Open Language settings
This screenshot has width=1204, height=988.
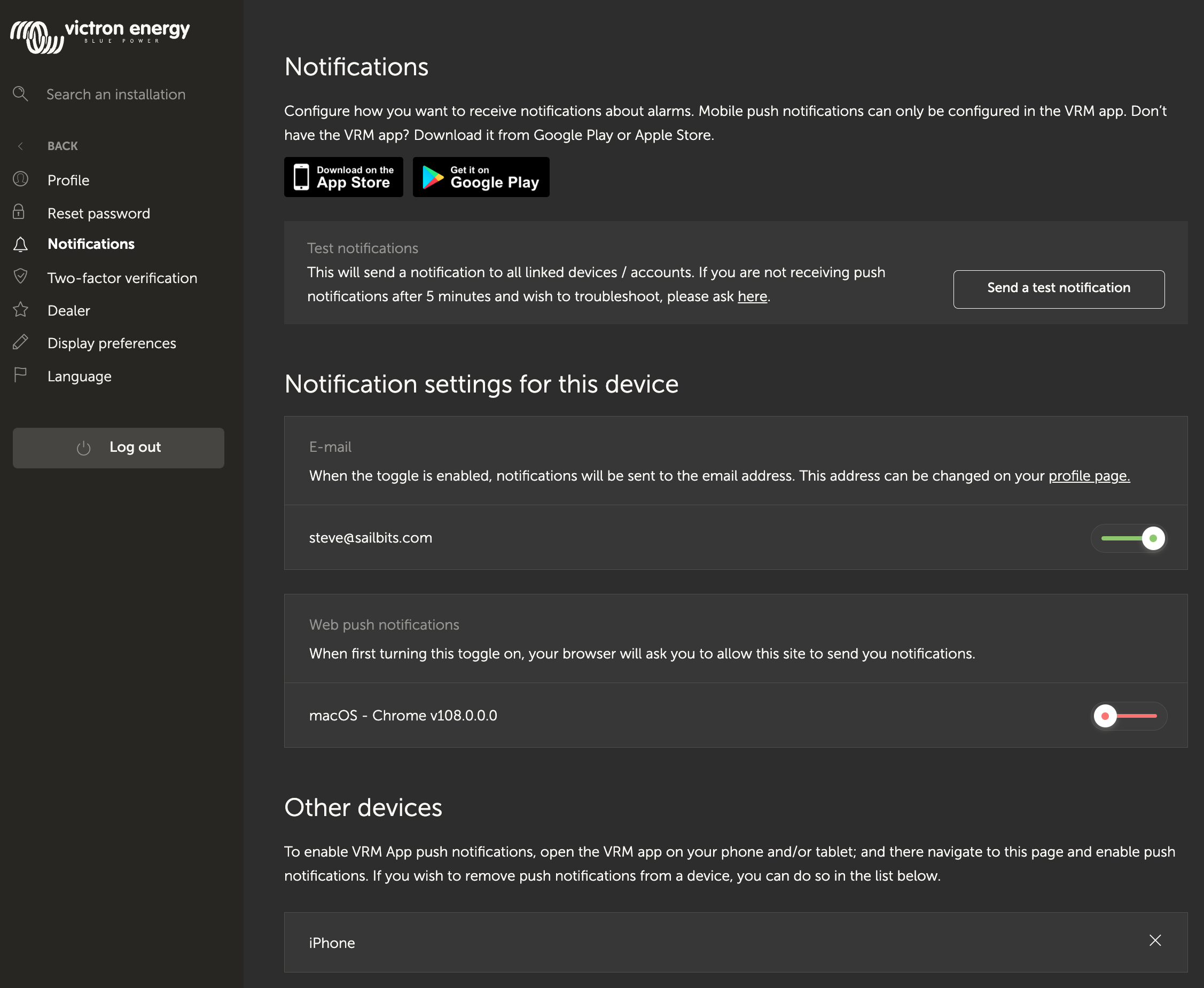(x=80, y=377)
